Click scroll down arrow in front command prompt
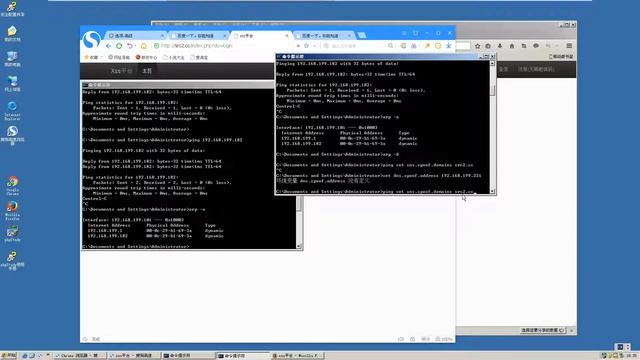 [492, 191]
